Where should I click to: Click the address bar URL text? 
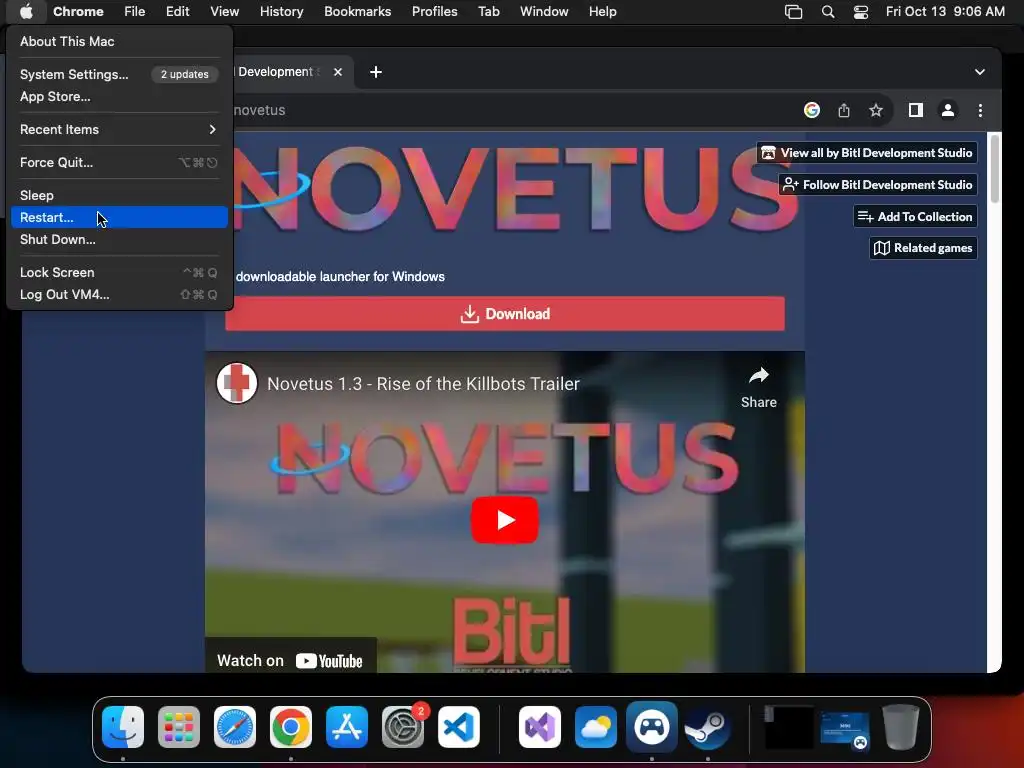[x=260, y=110]
